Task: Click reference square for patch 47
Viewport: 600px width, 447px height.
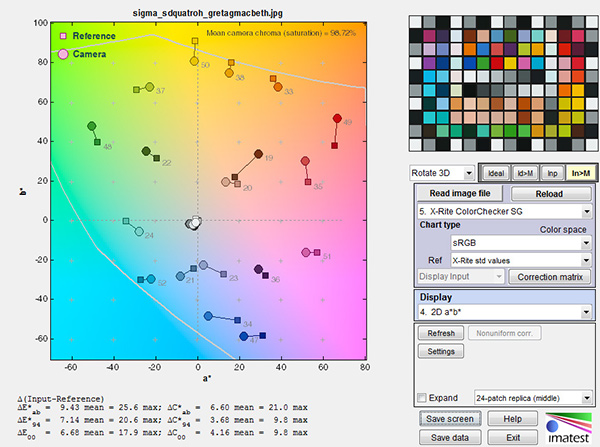Action: click(x=262, y=336)
